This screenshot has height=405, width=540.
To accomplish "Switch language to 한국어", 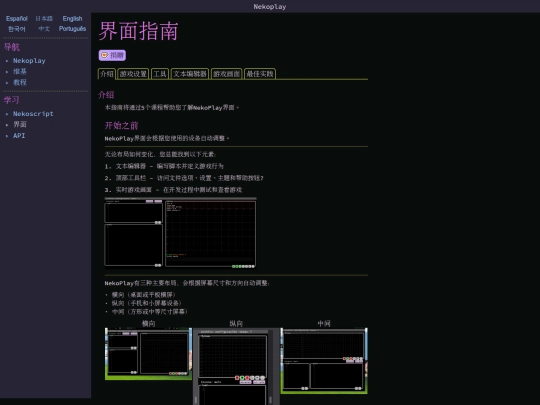I will pyautogui.click(x=17, y=29).
